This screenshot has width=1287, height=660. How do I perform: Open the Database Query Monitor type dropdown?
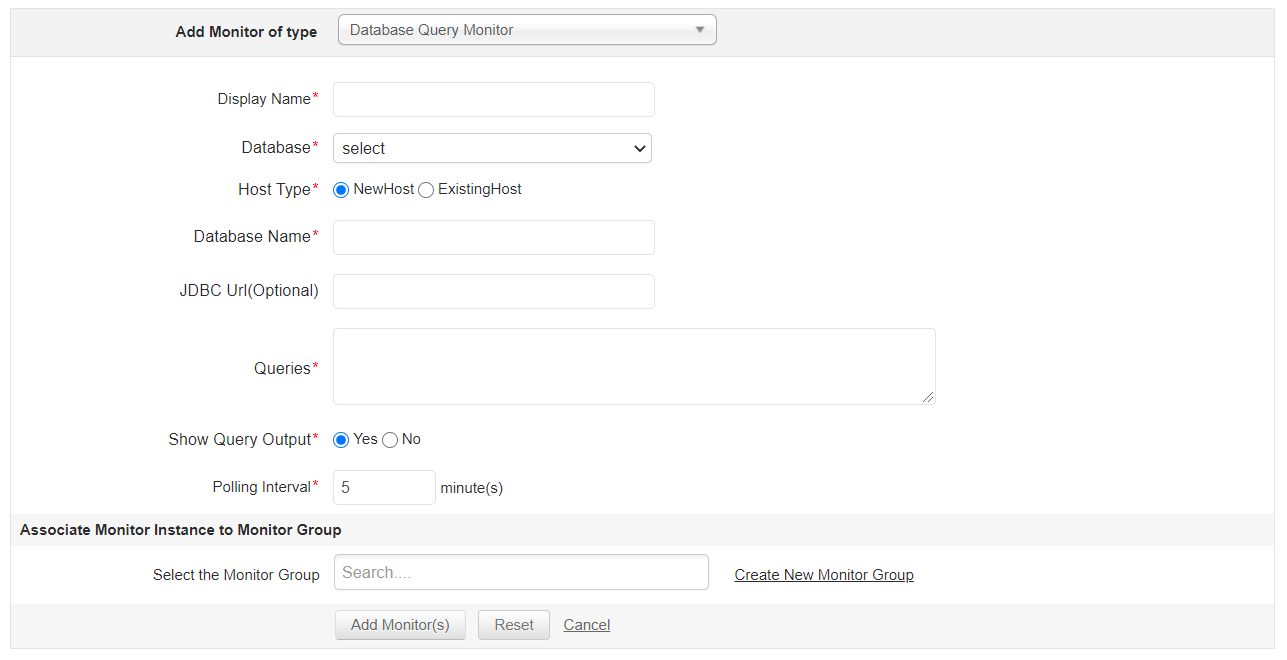pos(527,30)
